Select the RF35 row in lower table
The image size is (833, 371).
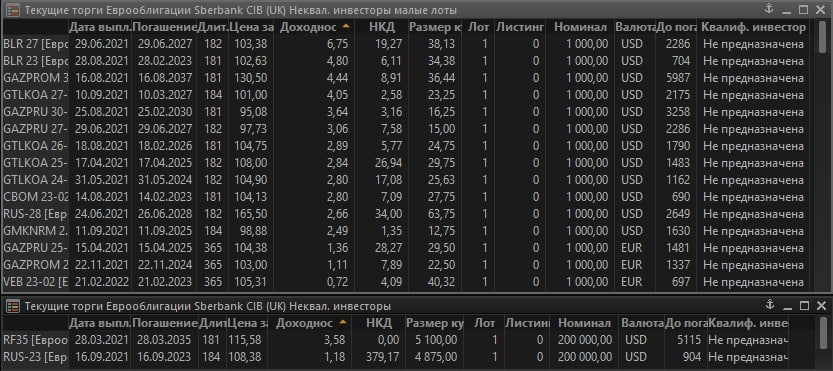pos(396,340)
